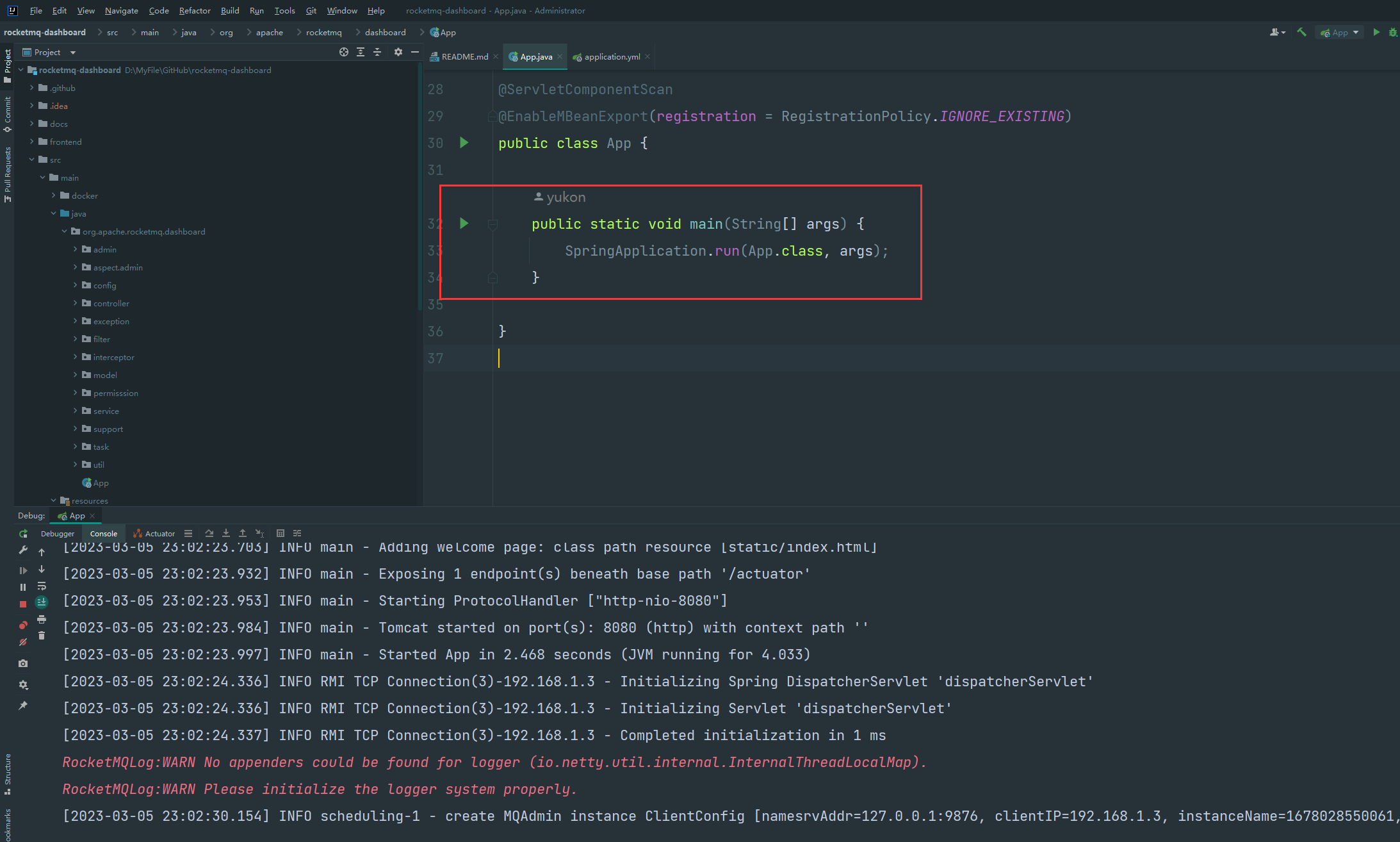Open the Run menu in menu bar
This screenshot has width=1400, height=842.
coord(256,10)
